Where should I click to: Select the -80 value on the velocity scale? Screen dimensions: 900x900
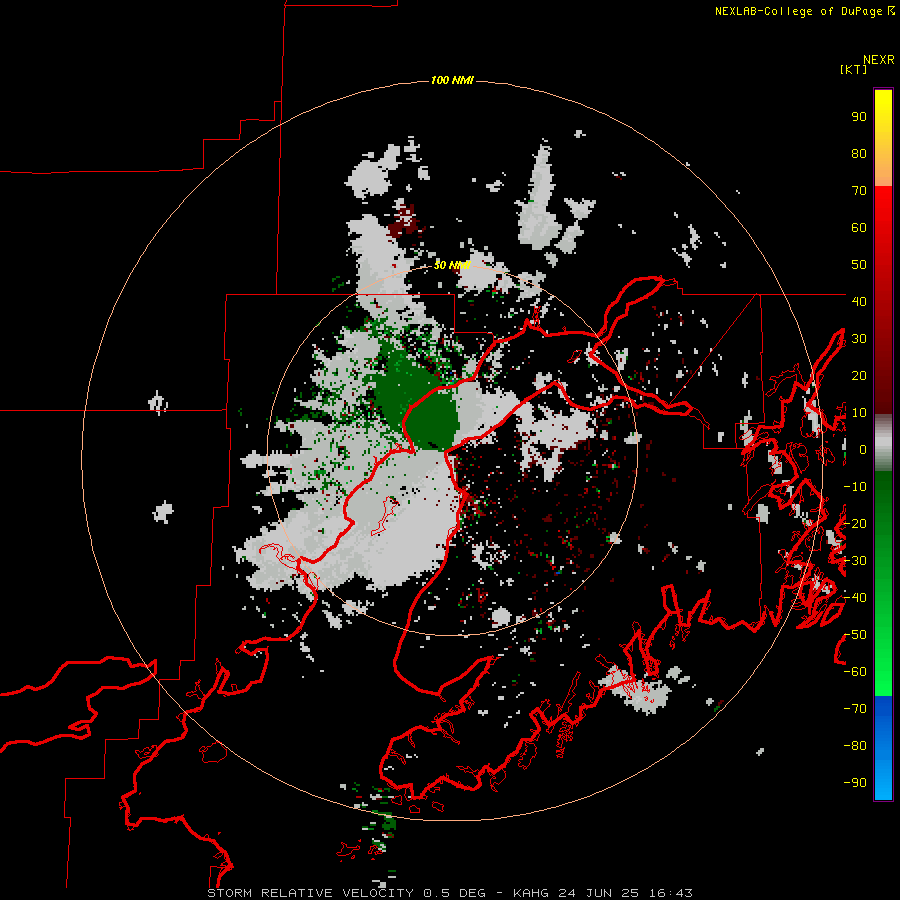[855, 746]
